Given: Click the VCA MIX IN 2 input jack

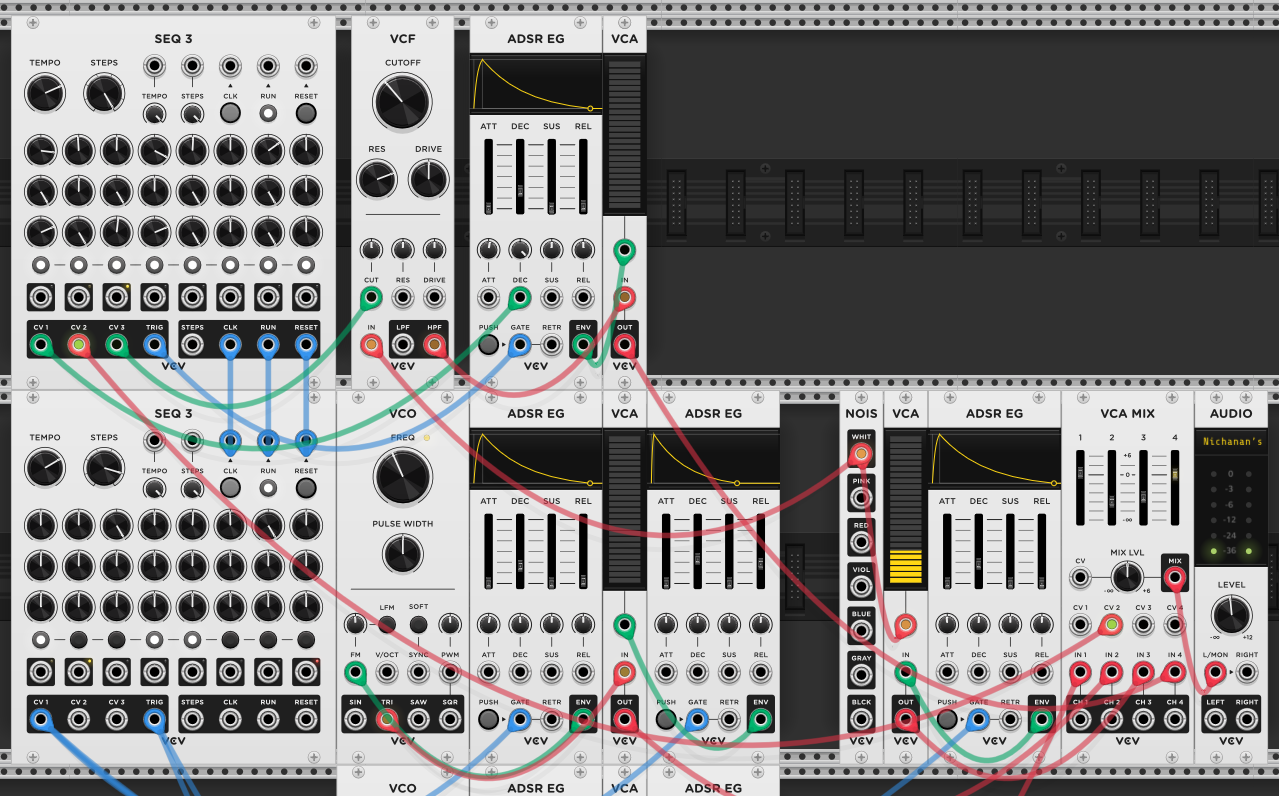Looking at the screenshot, I should pyautogui.click(x=1111, y=672).
